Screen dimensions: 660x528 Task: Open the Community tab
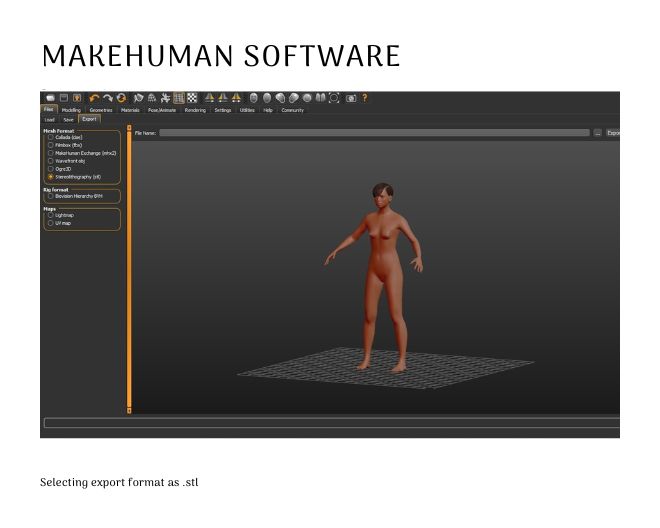tap(293, 110)
